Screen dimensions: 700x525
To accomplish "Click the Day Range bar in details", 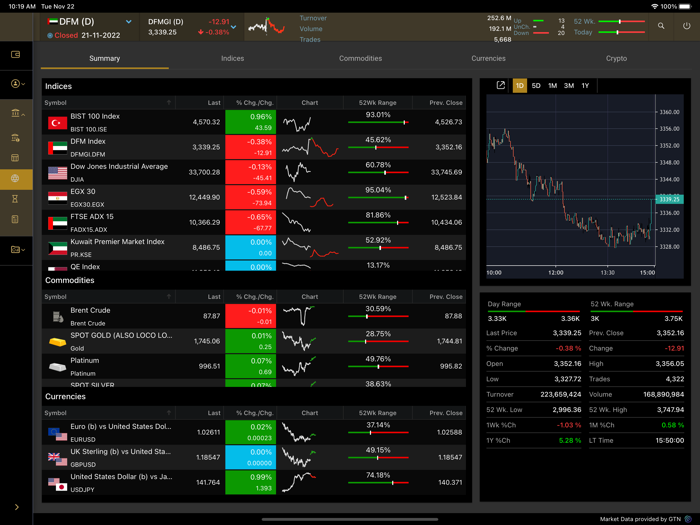I will click(x=533, y=311).
